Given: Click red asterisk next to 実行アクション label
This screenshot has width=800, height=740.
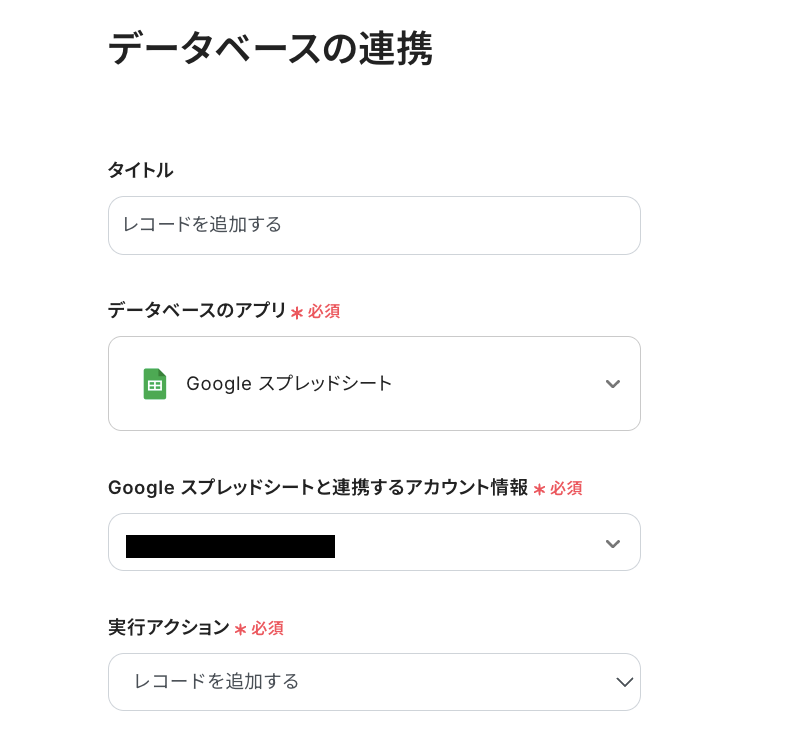Looking at the screenshot, I should tap(240, 630).
